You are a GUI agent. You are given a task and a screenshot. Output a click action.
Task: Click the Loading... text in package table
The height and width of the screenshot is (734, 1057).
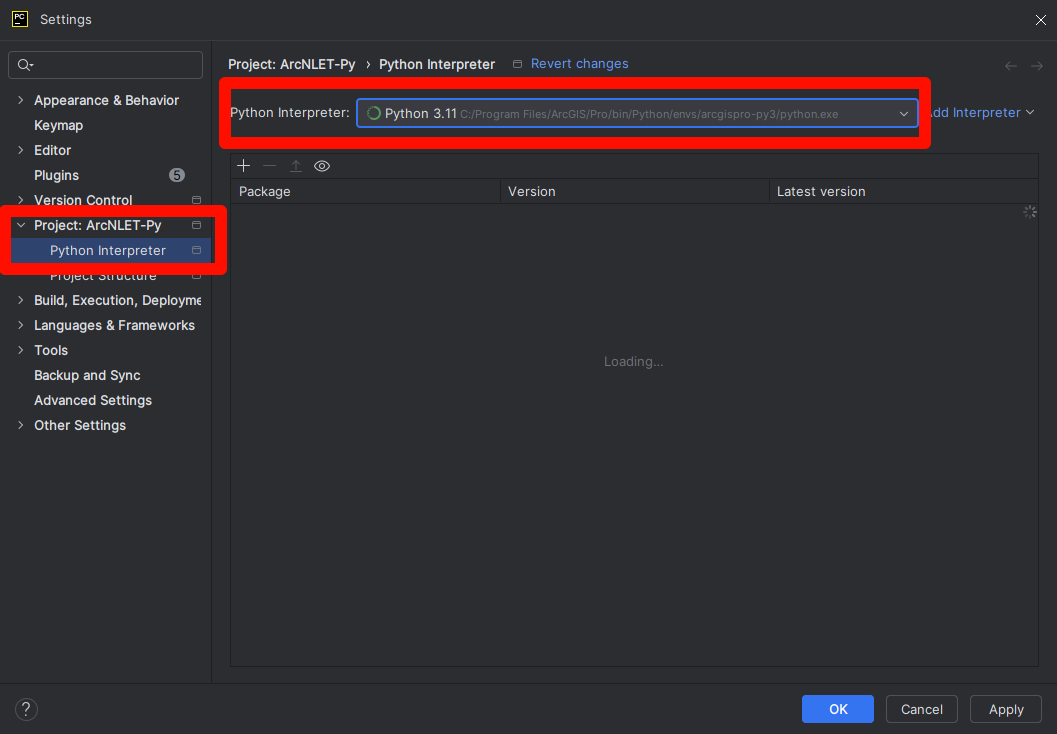click(x=634, y=362)
